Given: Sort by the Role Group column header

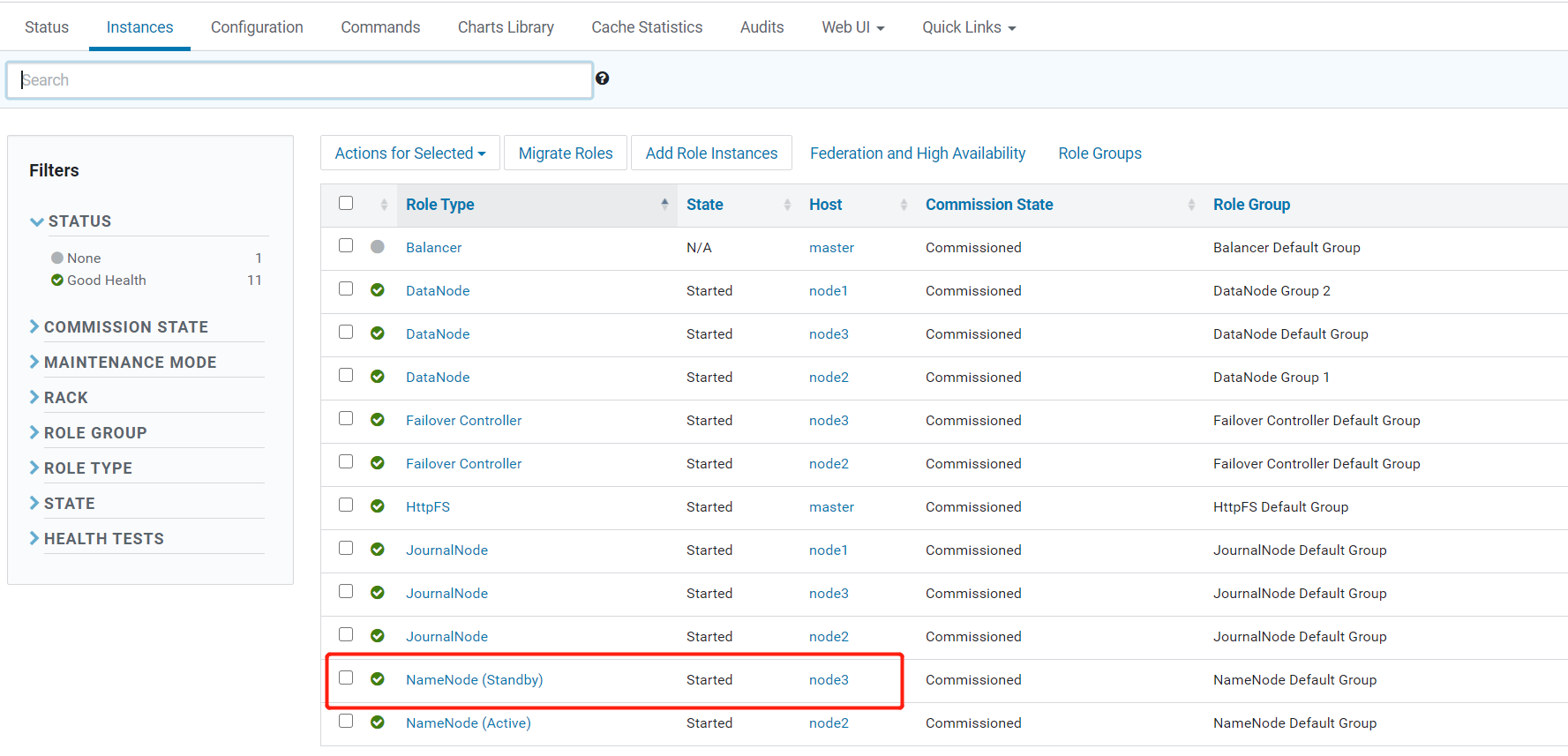Looking at the screenshot, I should 1251,205.
